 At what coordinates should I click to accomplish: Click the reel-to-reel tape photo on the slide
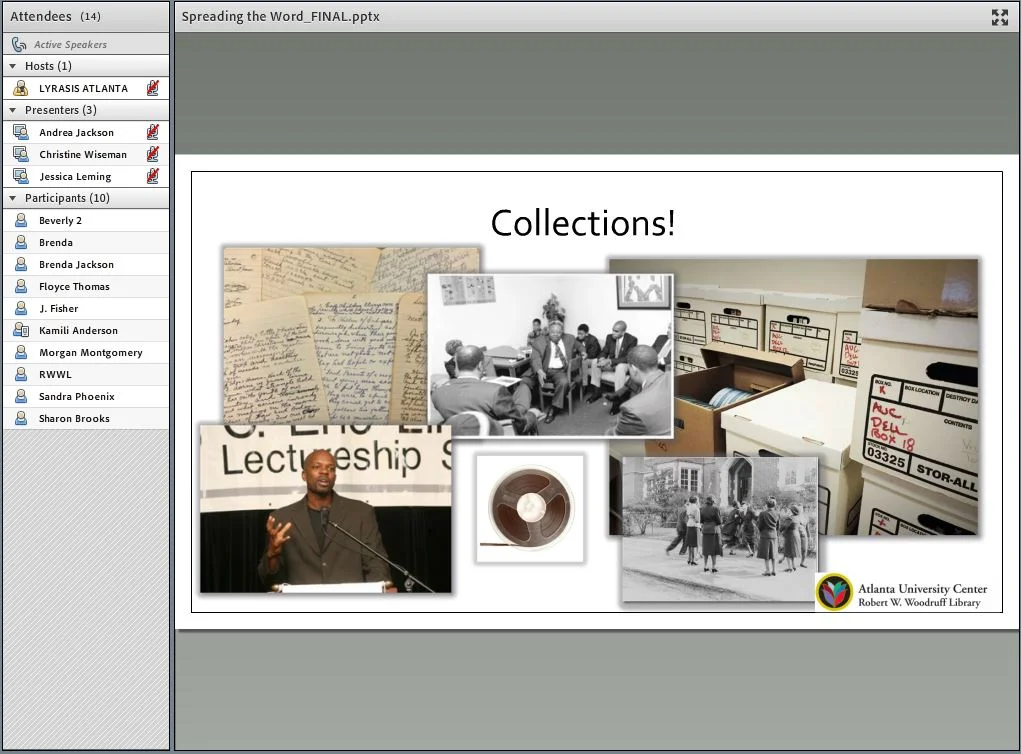click(529, 508)
